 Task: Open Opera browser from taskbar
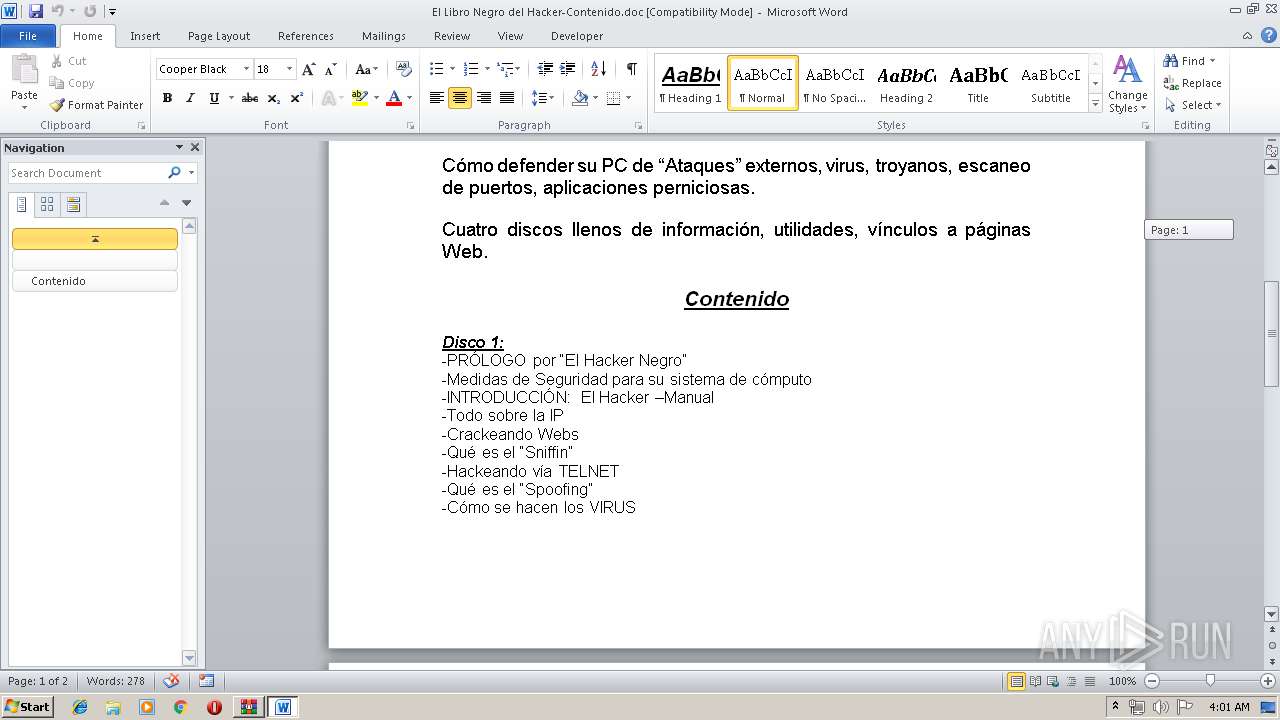pyautogui.click(x=214, y=707)
